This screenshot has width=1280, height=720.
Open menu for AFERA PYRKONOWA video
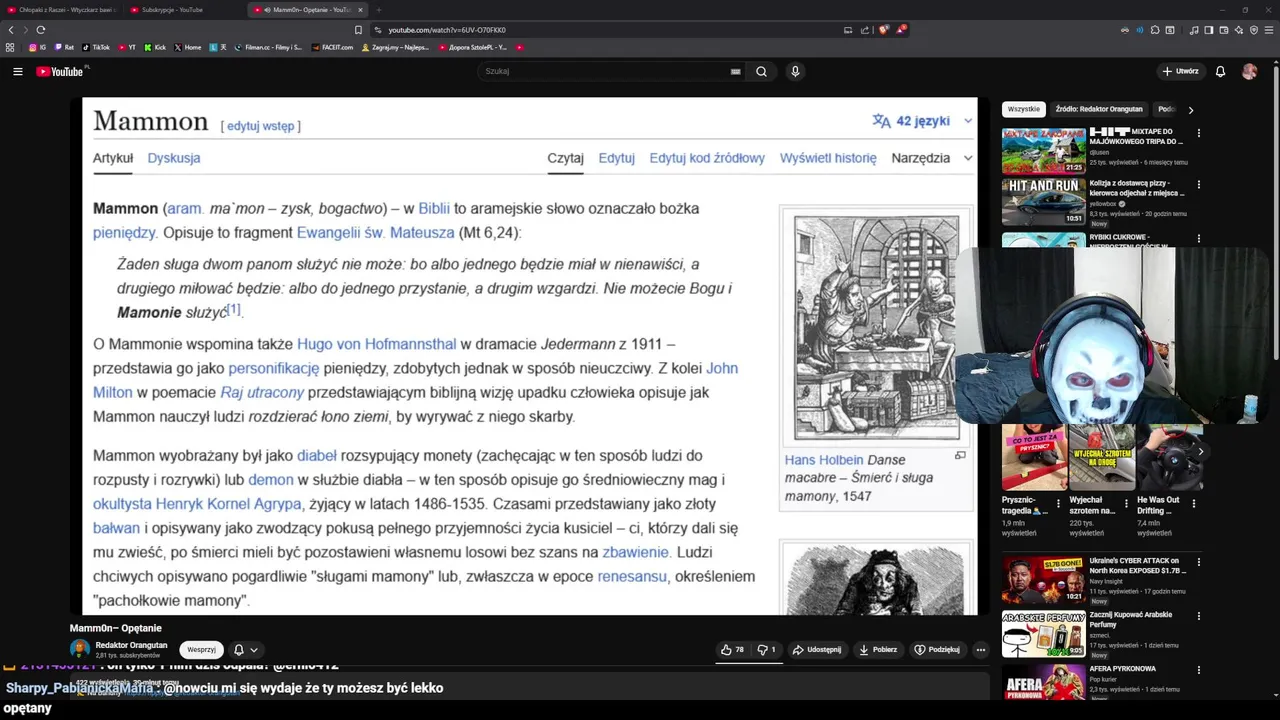(x=1198, y=670)
